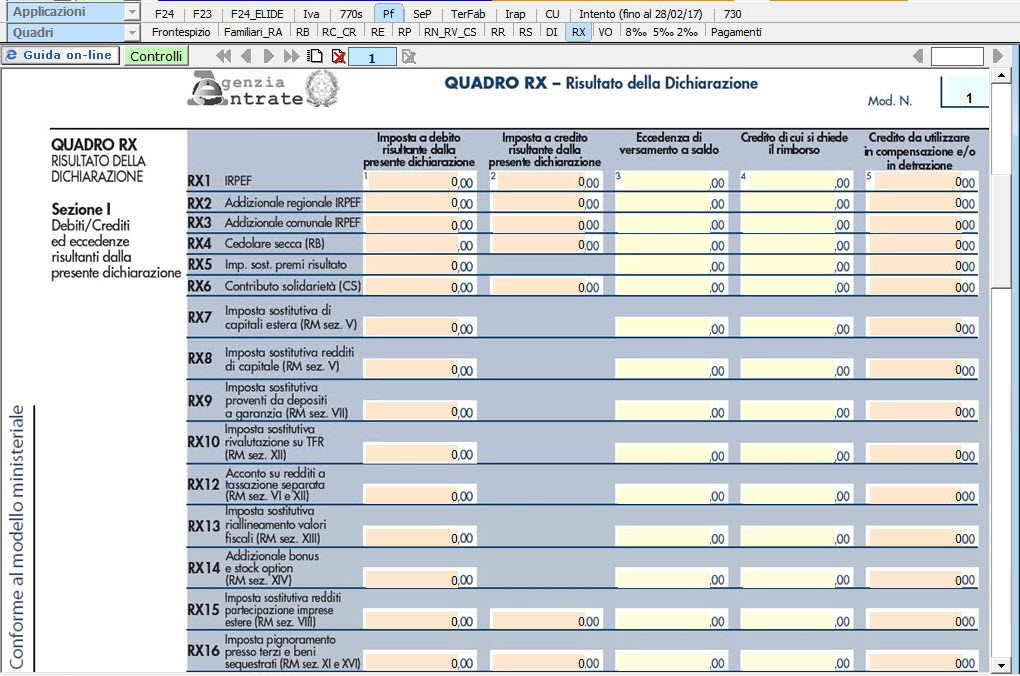The width and height of the screenshot is (1020, 676).
Task: Click the scrollbar down arrow
Action: tap(1000, 666)
